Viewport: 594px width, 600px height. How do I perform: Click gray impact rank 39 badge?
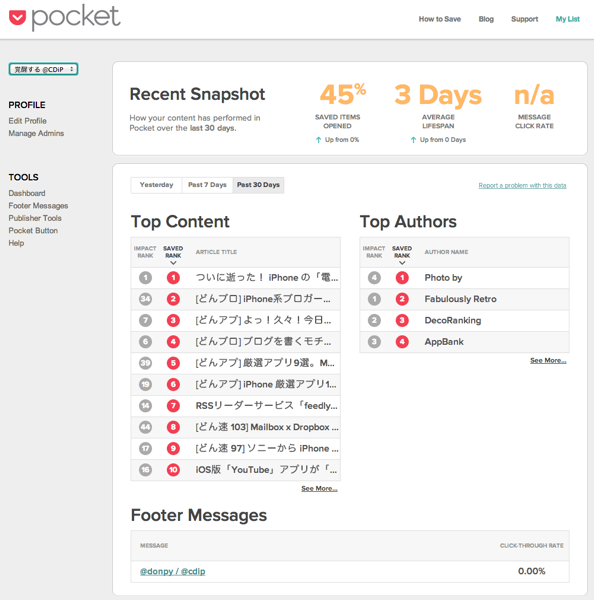pyautogui.click(x=145, y=363)
